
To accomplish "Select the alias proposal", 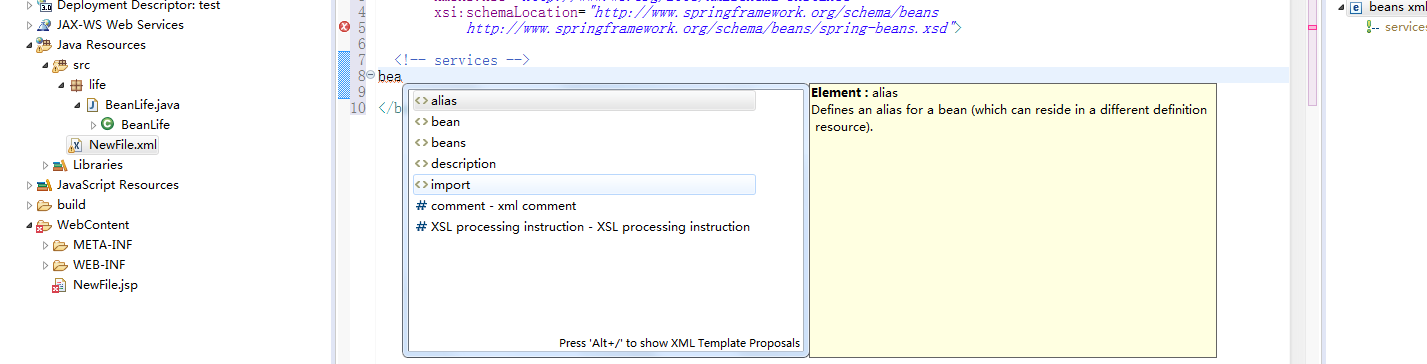I will pyautogui.click(x=584, y=101).
